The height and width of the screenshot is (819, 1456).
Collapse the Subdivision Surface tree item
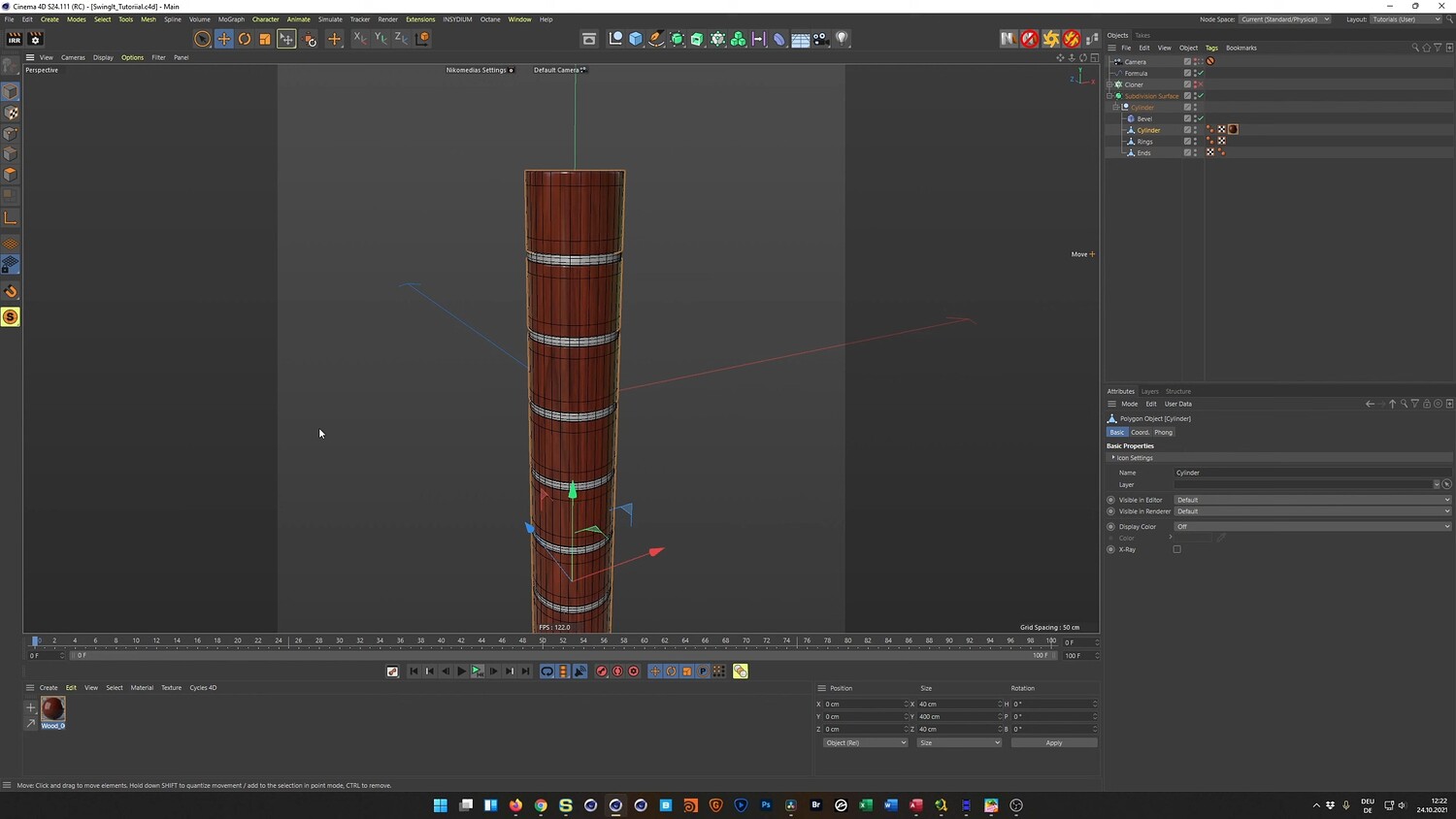(x=1109, y=96)
